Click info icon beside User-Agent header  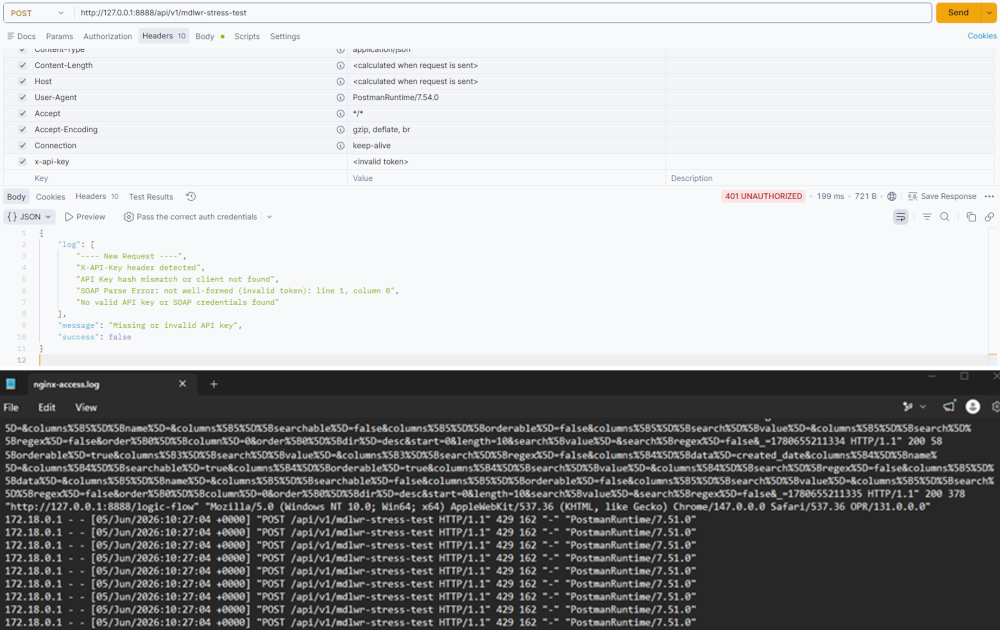(x=341, y=97)
